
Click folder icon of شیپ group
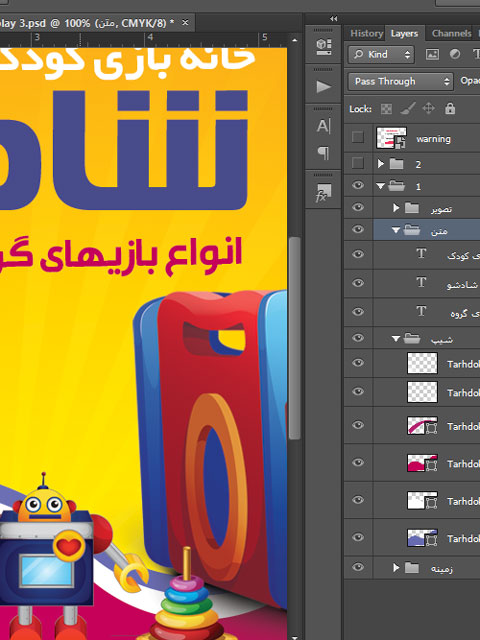(x=411, y=338)
